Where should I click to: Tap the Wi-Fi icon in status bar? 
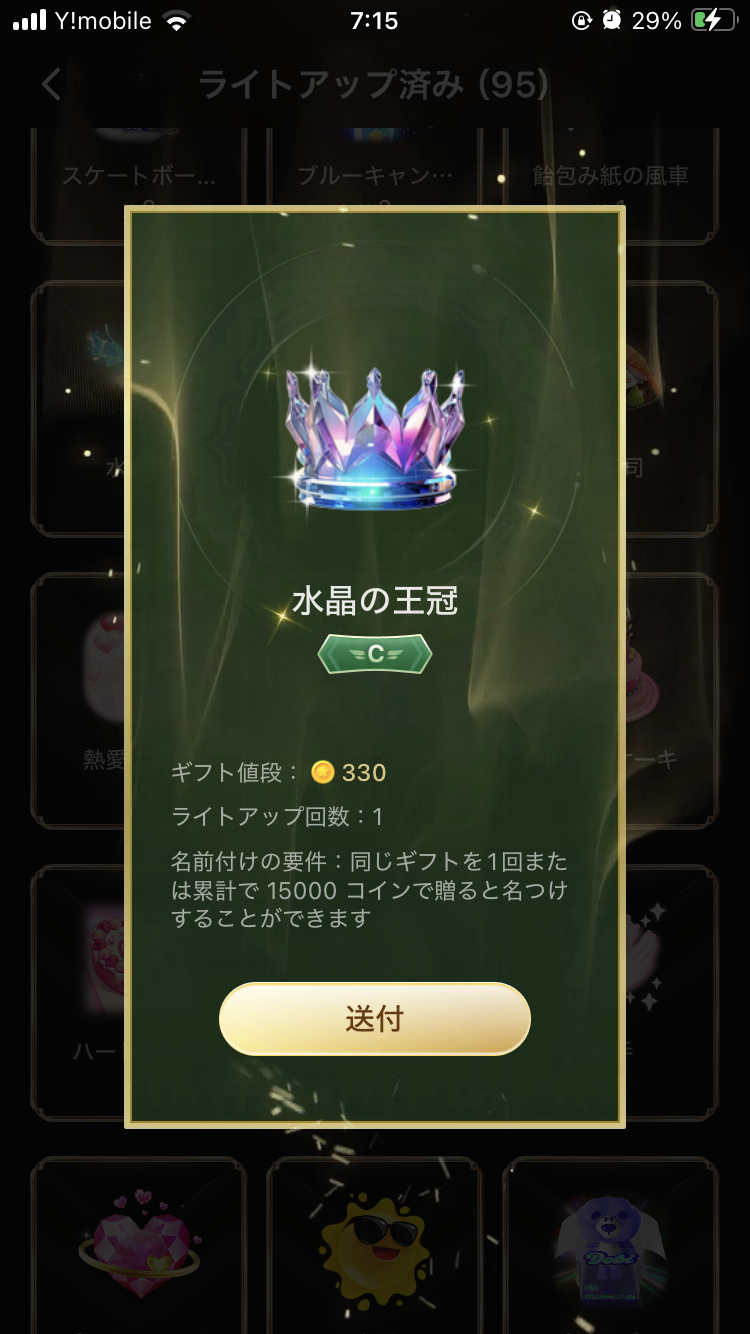pos(177,21)
